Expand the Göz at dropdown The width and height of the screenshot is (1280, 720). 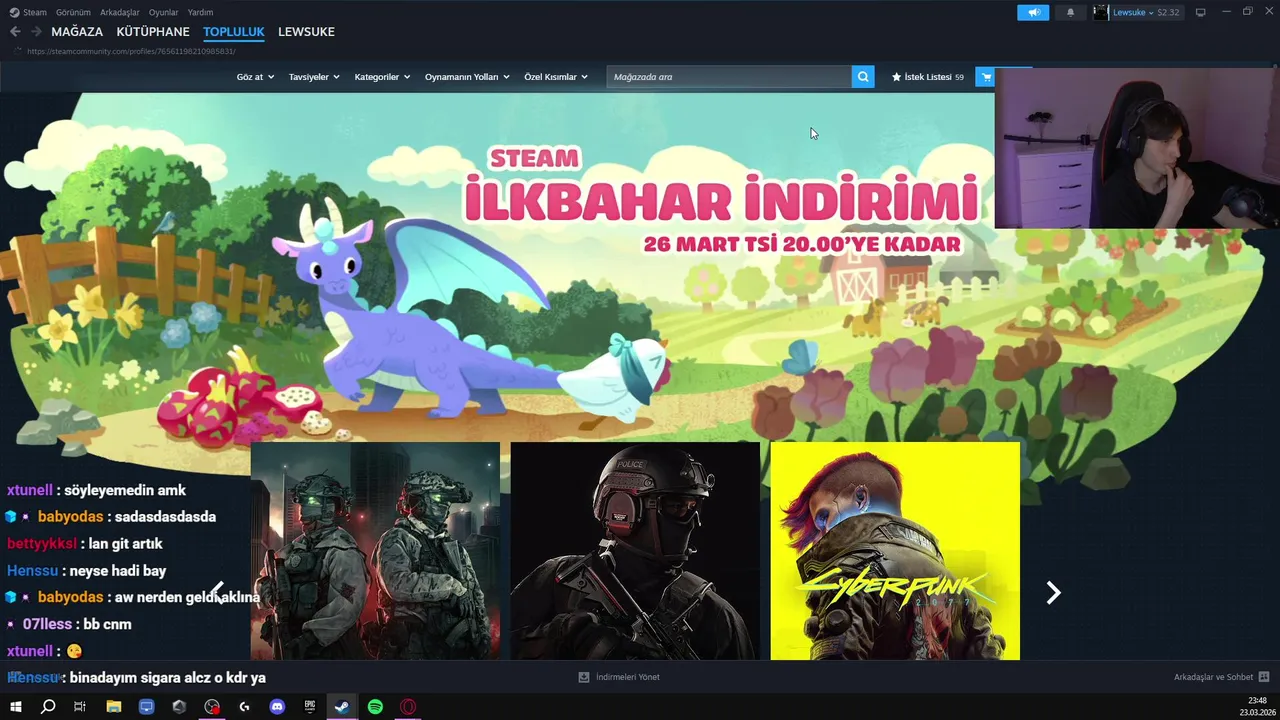[255, 77]
